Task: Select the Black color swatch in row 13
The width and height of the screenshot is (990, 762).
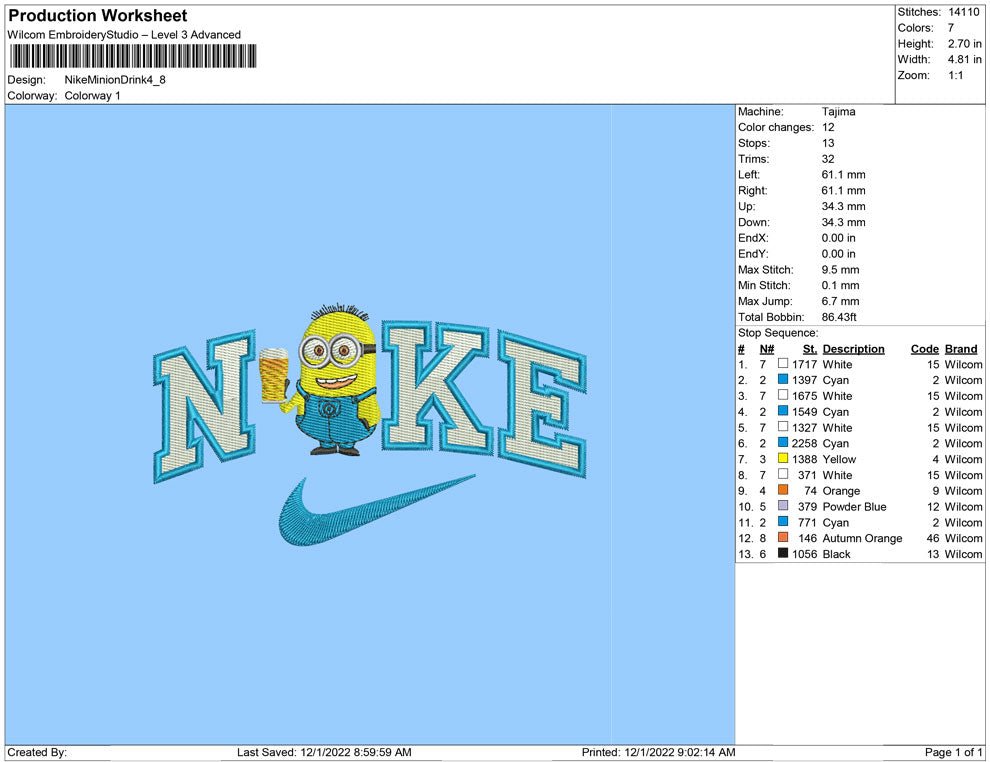Action: [783, 554]
